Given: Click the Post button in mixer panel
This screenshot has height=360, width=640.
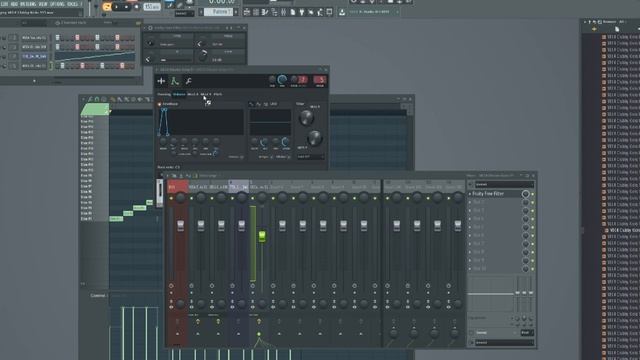Looking at the screenshot, I should tap(527, 333).
